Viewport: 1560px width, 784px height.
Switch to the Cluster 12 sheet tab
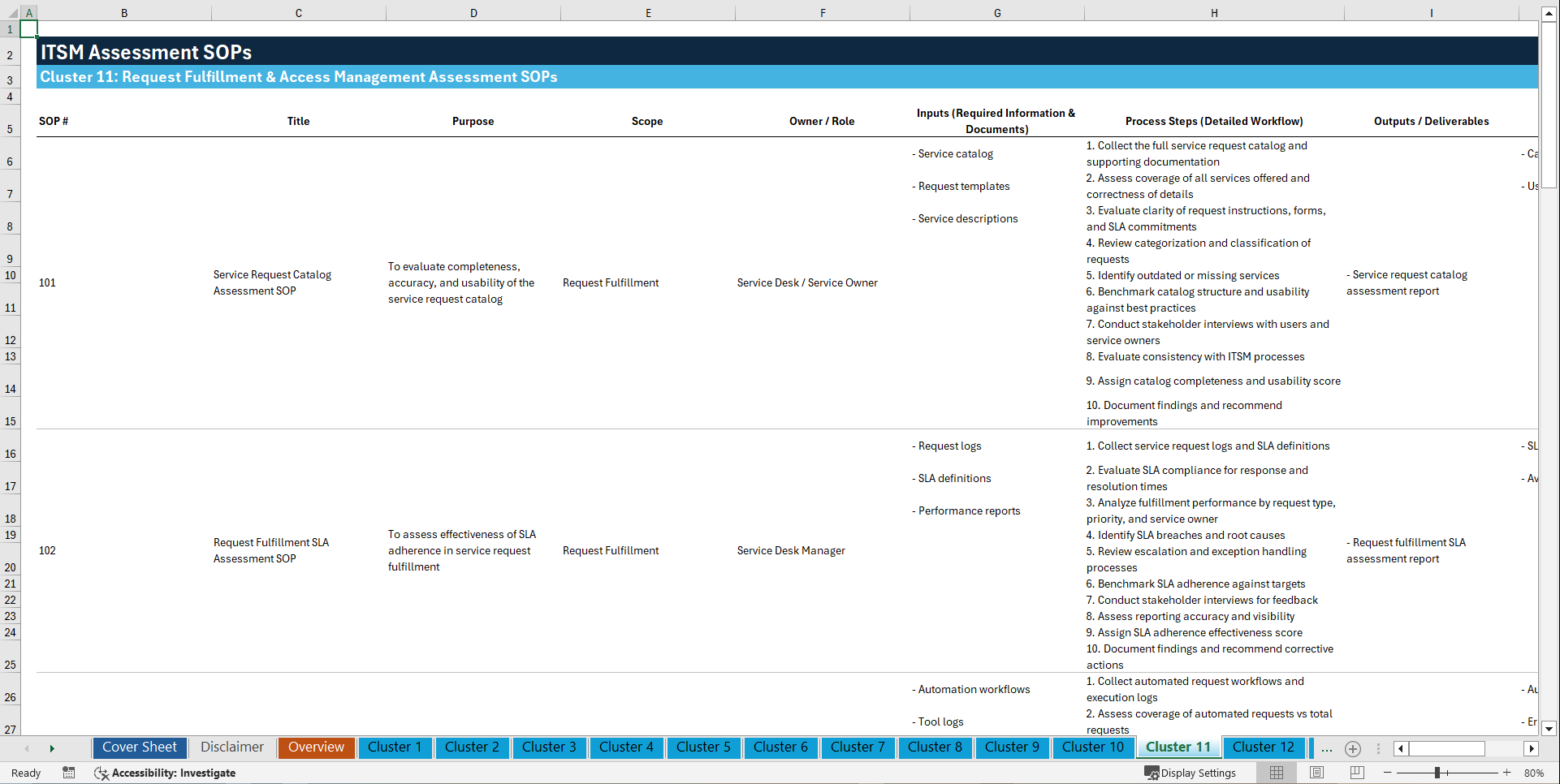click(x=1264, y=747)
